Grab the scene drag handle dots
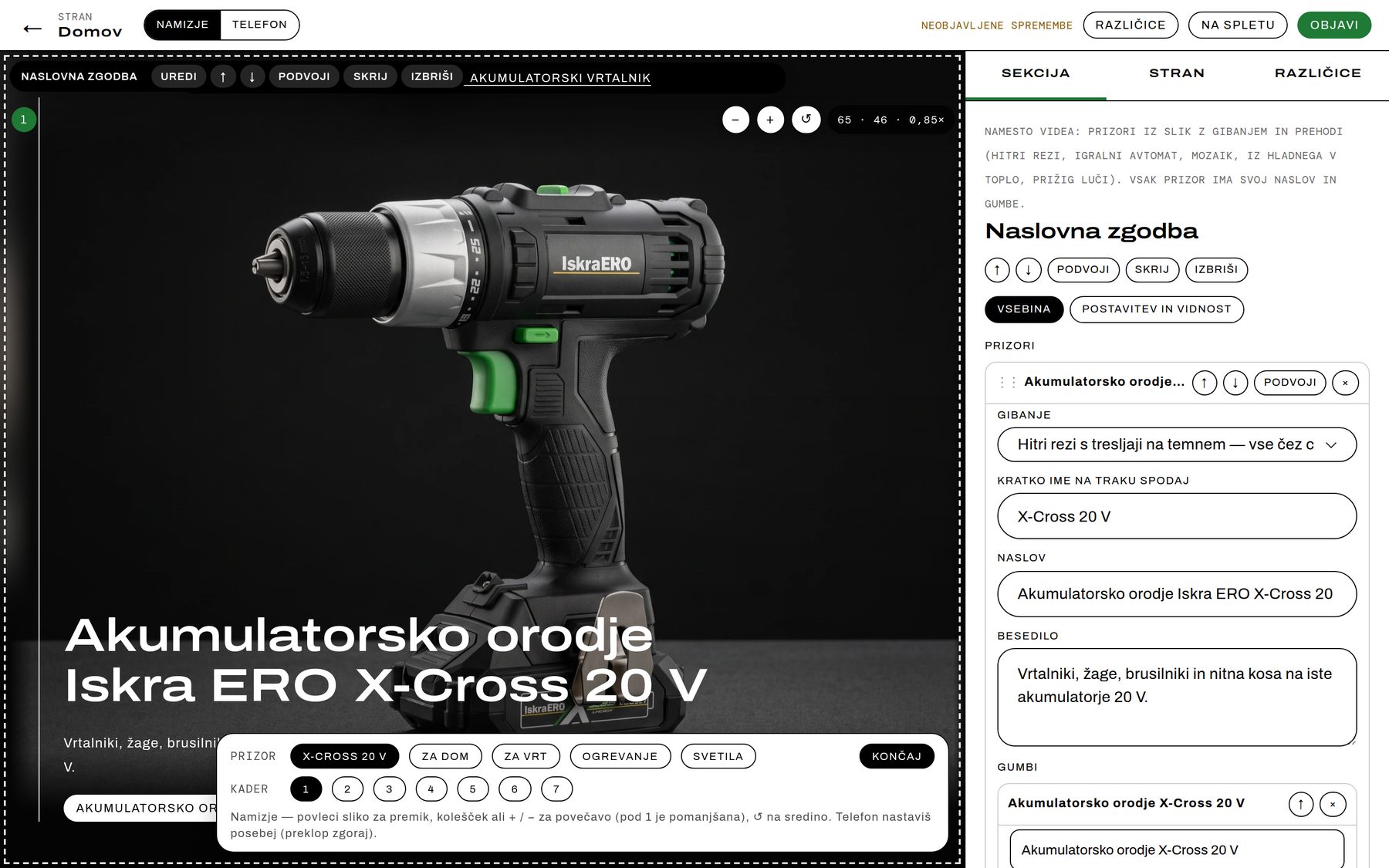1389x868 pixels. (x=1007, y=383)
